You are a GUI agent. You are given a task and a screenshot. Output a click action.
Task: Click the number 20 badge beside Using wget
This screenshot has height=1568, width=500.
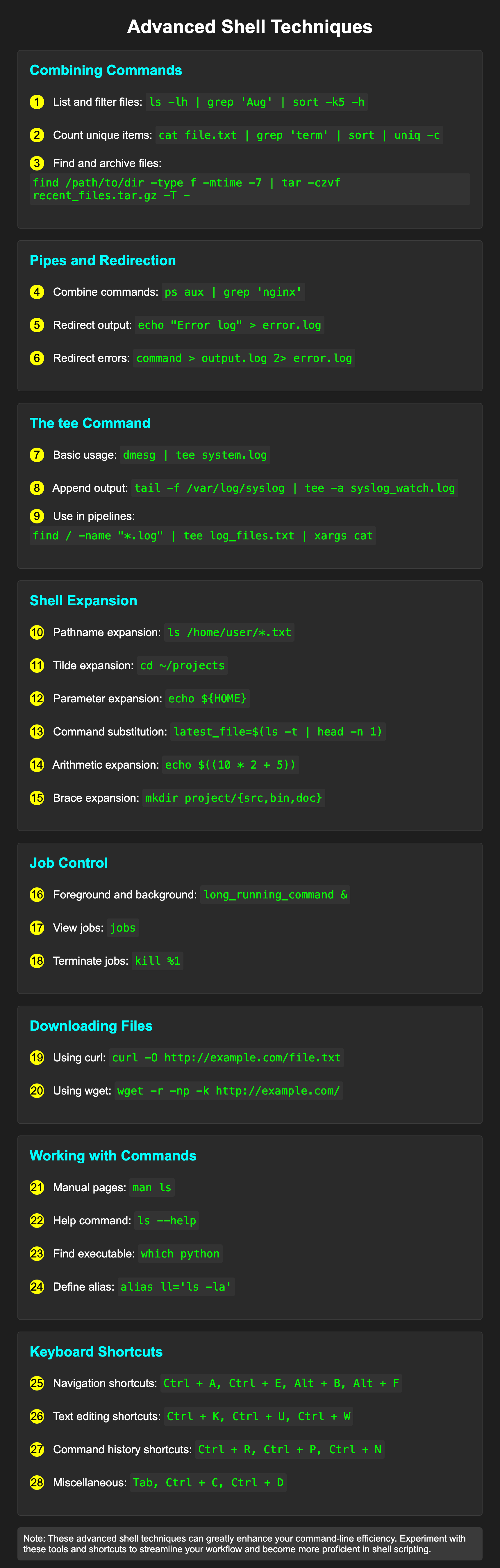(x=37, y=1091)
